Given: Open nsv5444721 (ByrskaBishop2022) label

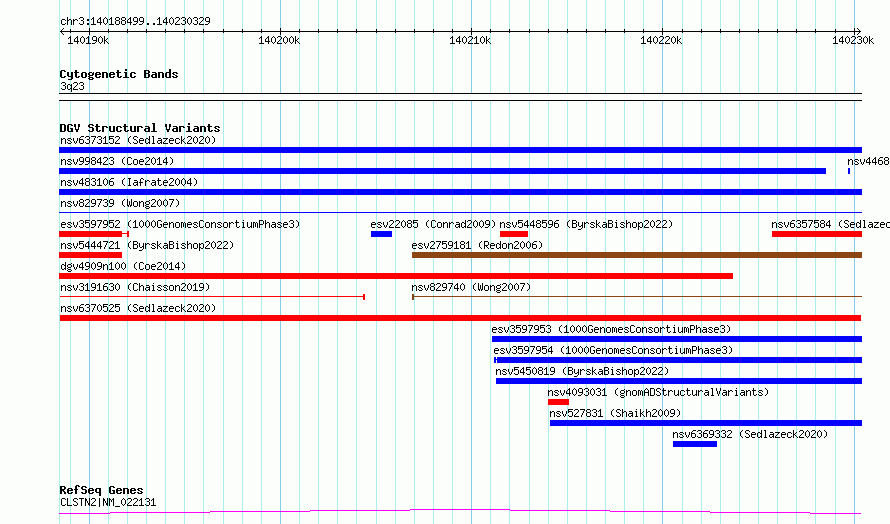Looking at the screenshot, I should click(x=147, y=245).
